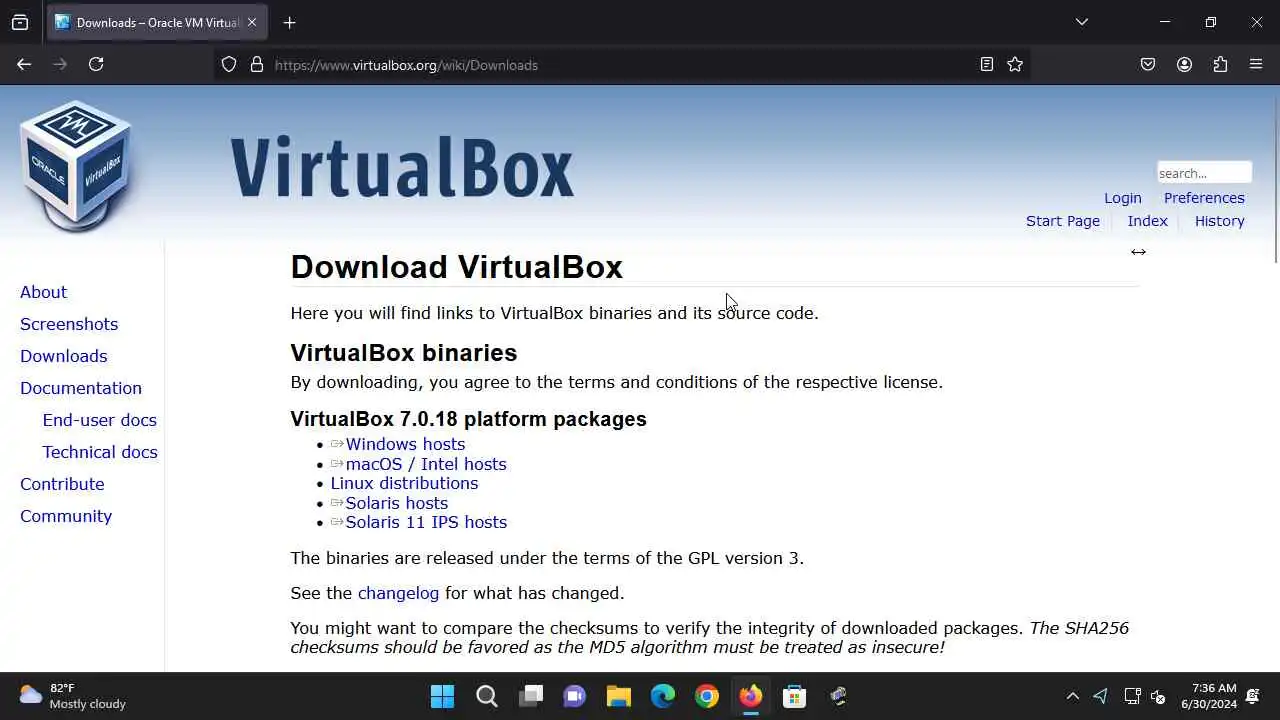
Task: Download the macOS / Intel hosts package
Action: pyautogui.click(x=426, y=464)
